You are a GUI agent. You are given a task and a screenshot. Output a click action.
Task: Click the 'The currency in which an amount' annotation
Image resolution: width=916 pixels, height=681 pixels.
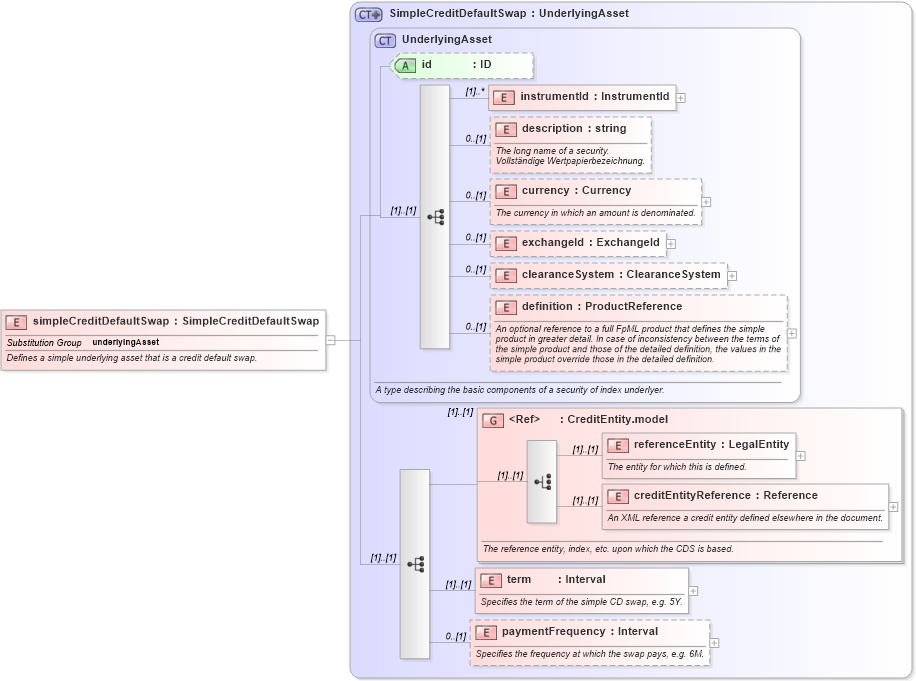(595, 213)
